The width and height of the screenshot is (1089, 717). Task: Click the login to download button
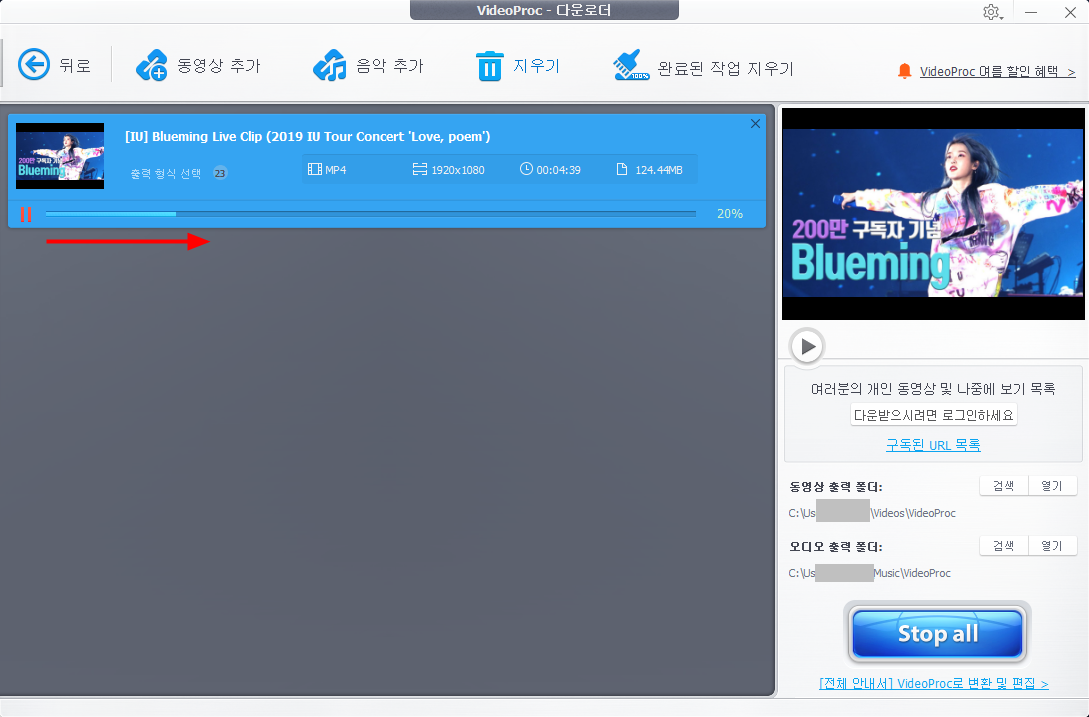[x=933, y=415]
